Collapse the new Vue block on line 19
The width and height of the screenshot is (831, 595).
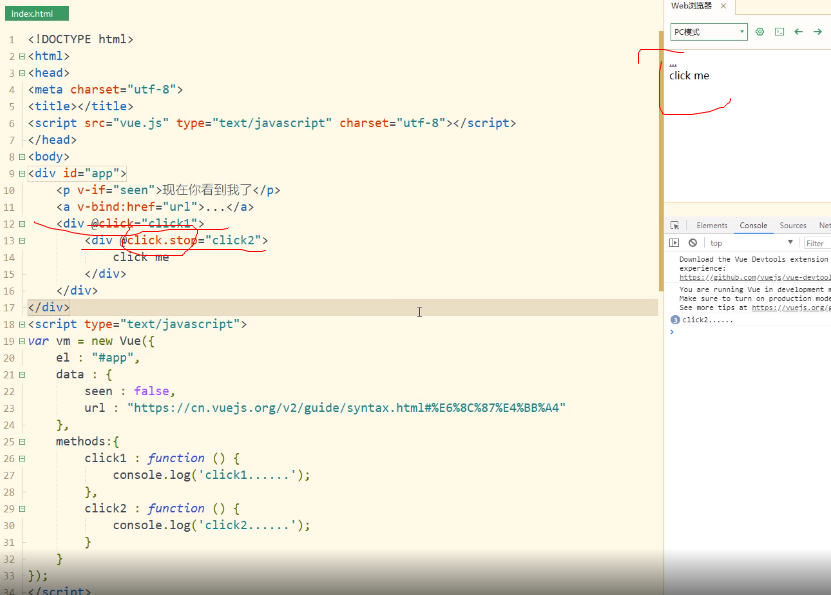coord(22,341)
